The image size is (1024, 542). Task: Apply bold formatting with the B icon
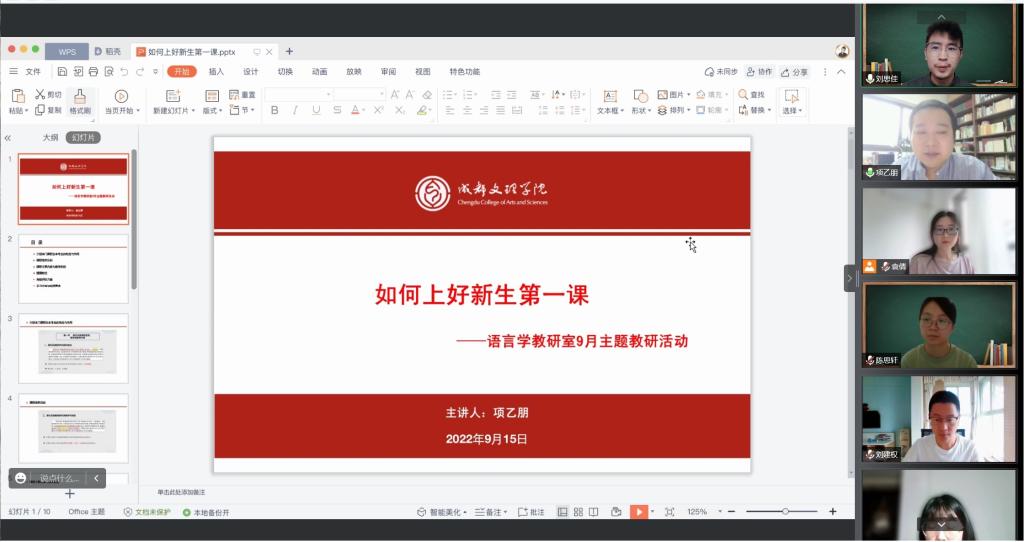point(274,110)
